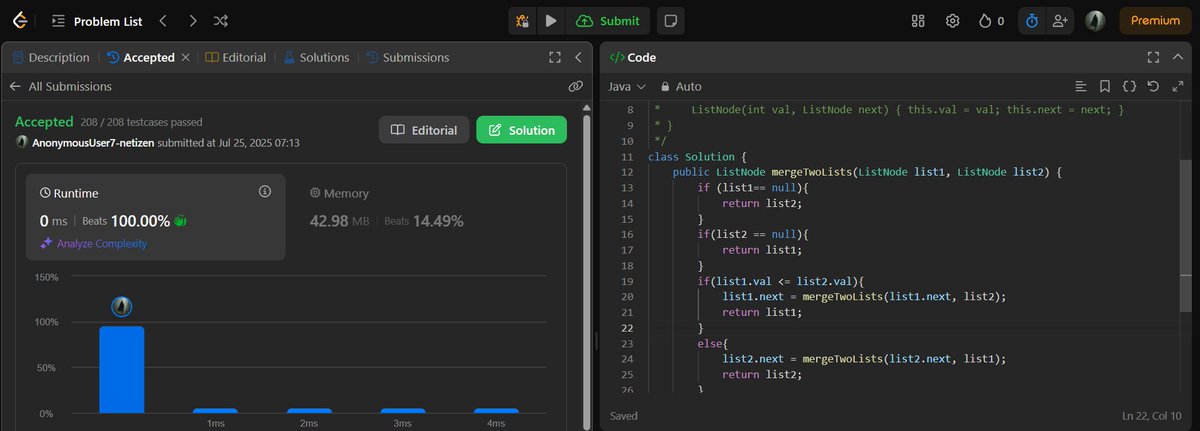Click line 24 assigning list2.next
Image resolution: width=1200 pixels, height=431 pixels.
pos(863,357)
